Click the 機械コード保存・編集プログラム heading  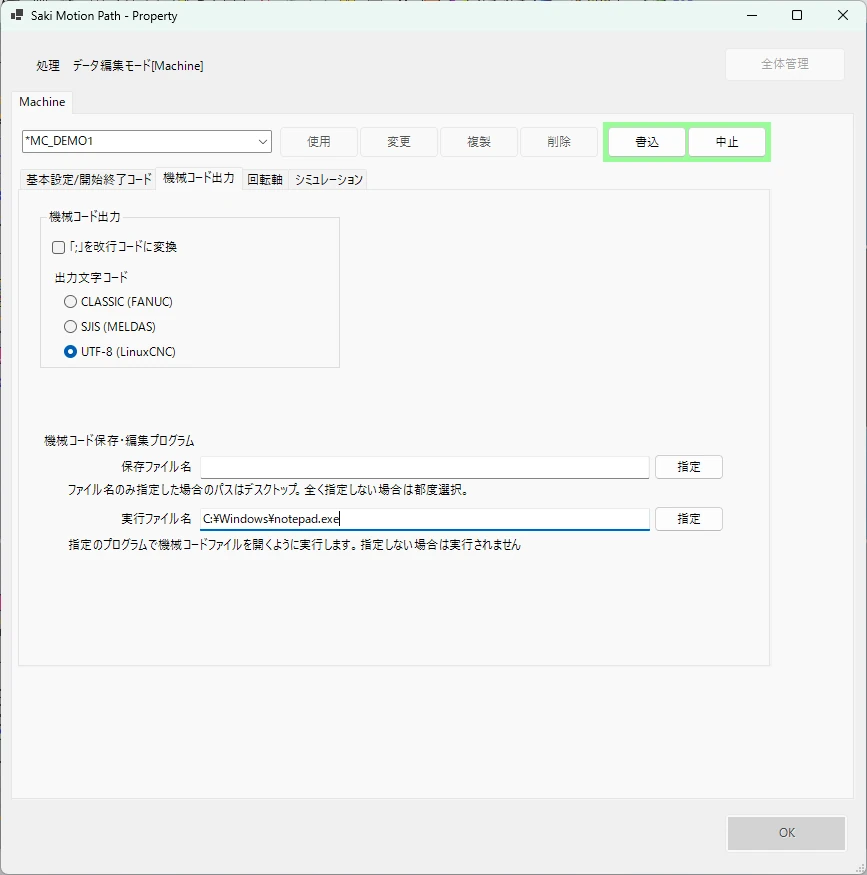click(x=119, y=441)
